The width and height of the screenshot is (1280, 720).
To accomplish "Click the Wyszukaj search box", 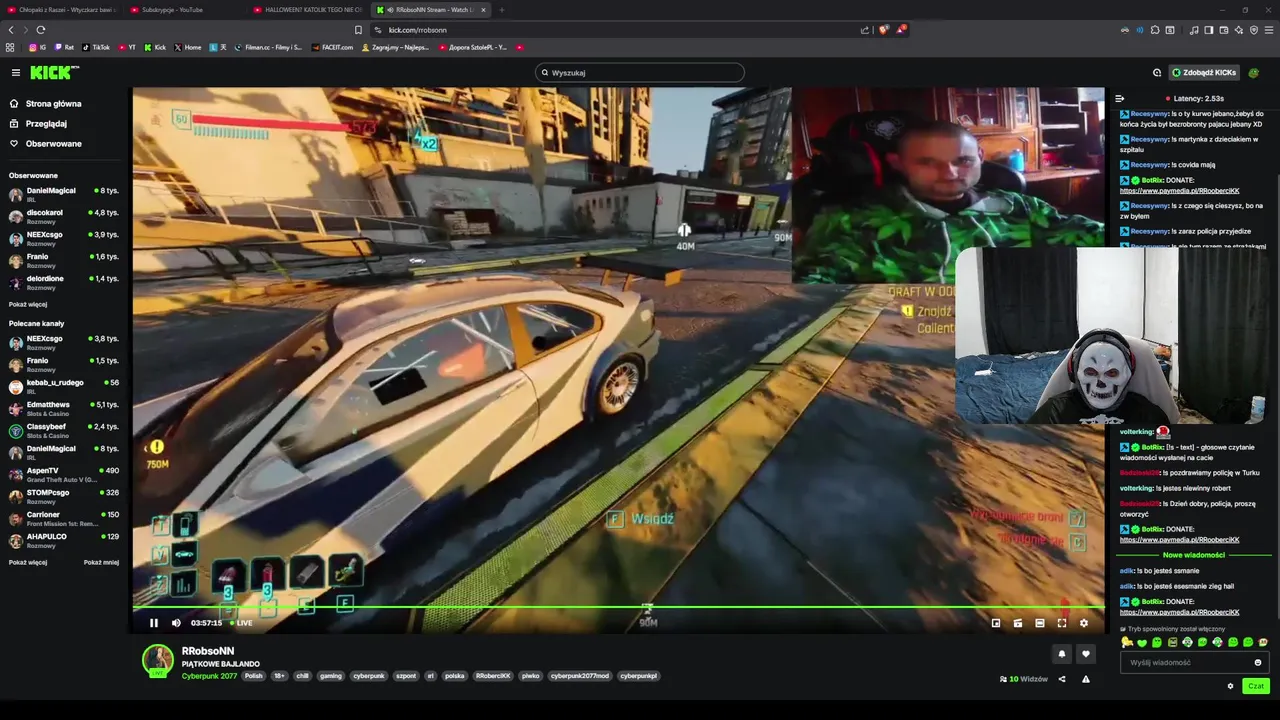I will pos(640,72).
